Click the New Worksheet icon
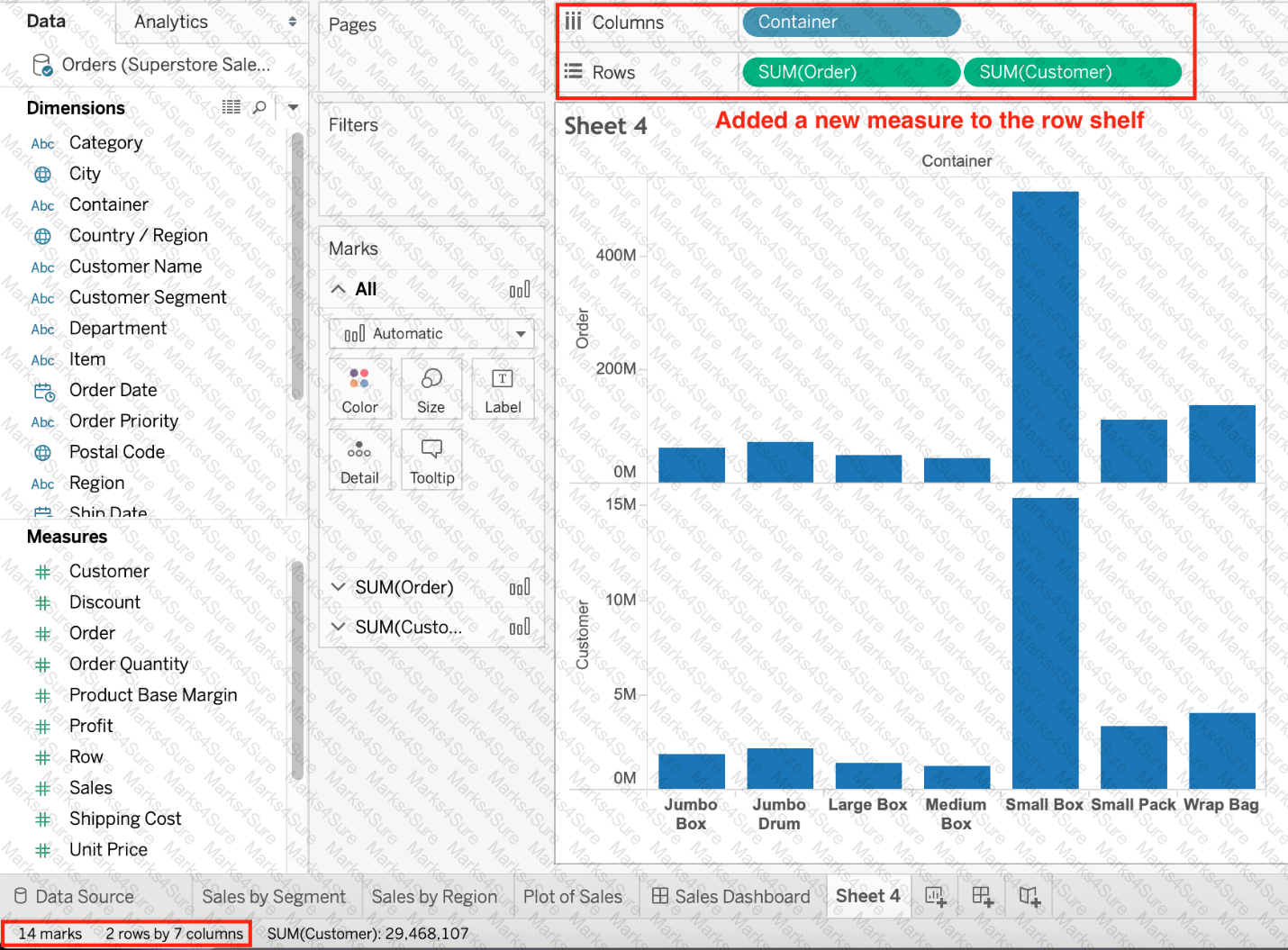Image resolution: width=1288 pixels, height=950 pixels. click(936, 896)
